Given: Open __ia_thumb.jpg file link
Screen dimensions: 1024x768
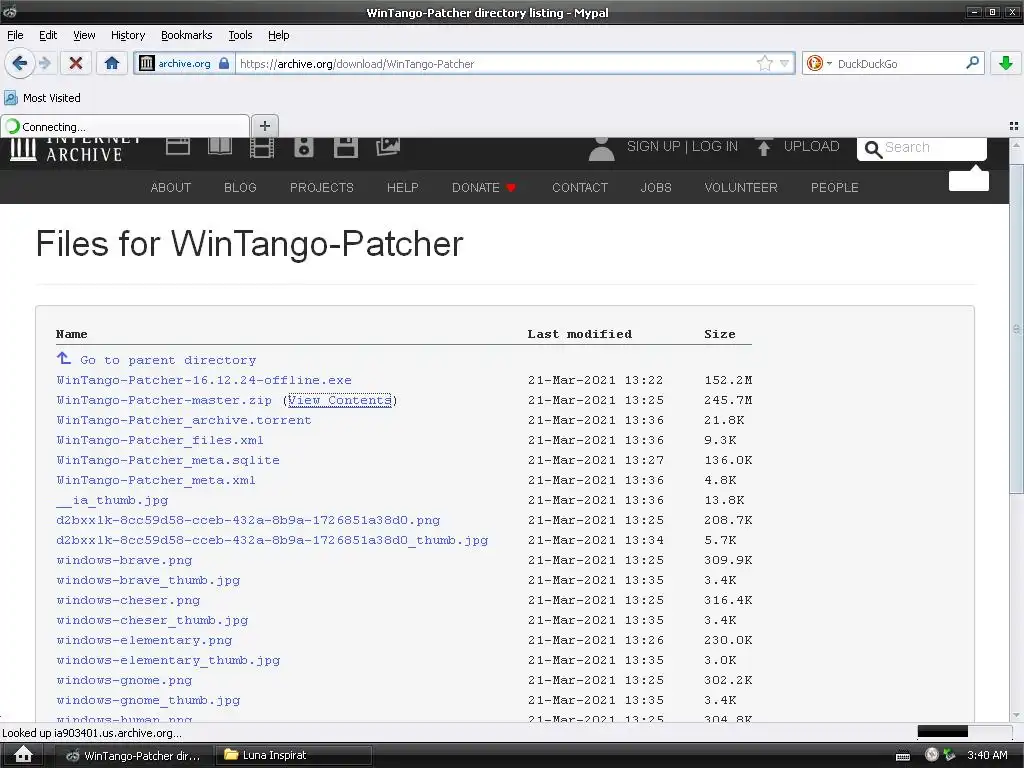Looking at the screenshot, I should tap(112, 500).
